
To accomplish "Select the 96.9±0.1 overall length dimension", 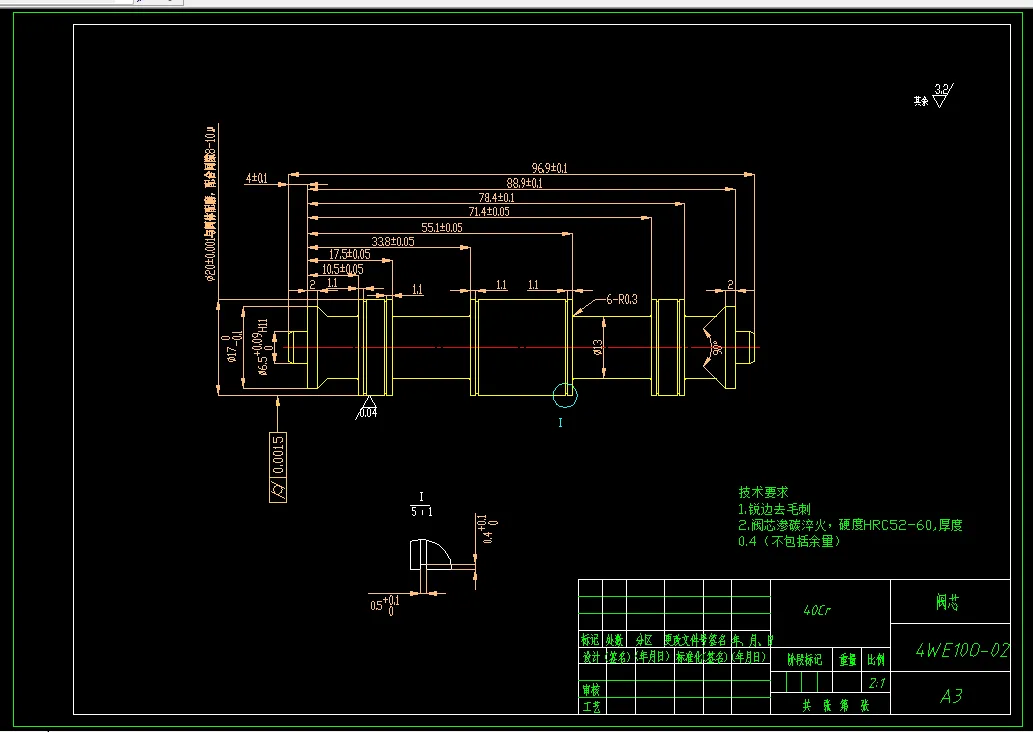I will tap(549, 168).
